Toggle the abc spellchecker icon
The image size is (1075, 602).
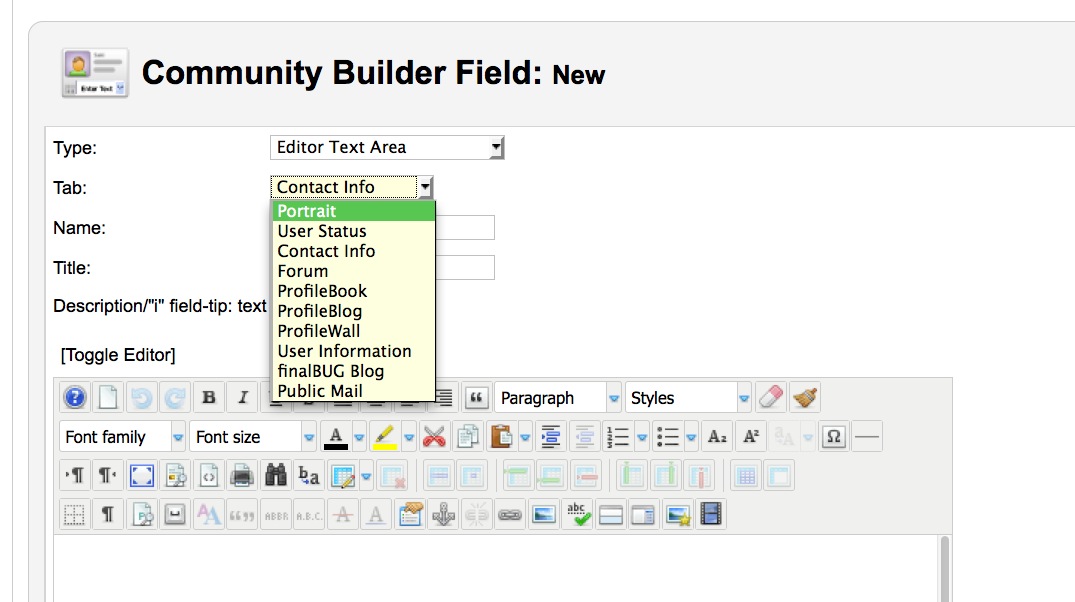point(577,515)
